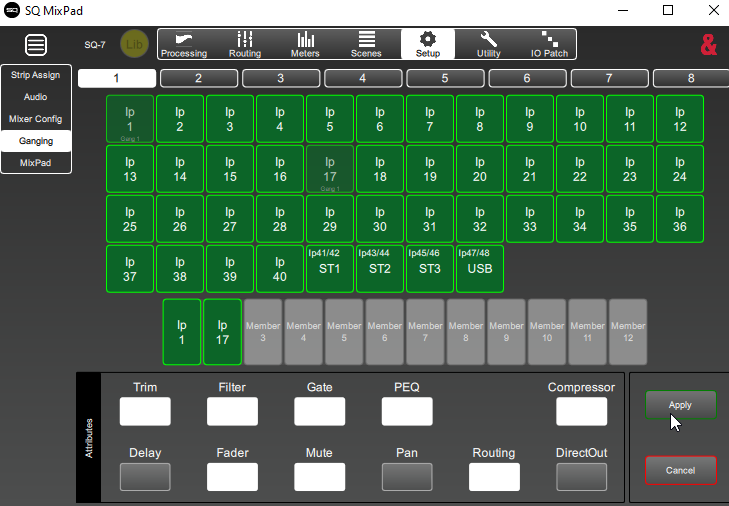Viewport: 729px width, 506px height.
Task: Apply the gang changes
Action: pos(681,405)
